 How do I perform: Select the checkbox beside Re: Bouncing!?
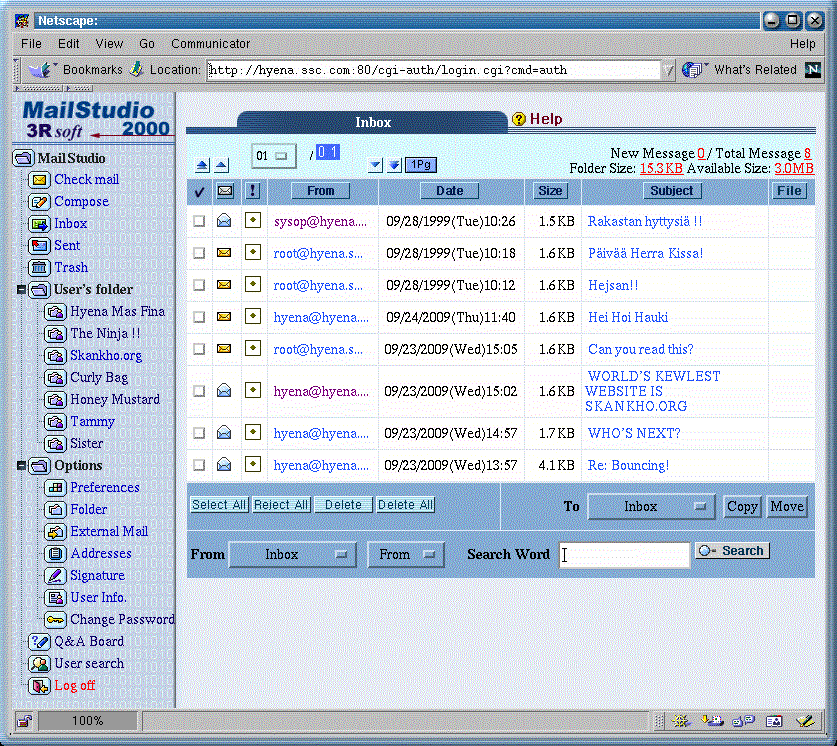click(x=199, y=465)
